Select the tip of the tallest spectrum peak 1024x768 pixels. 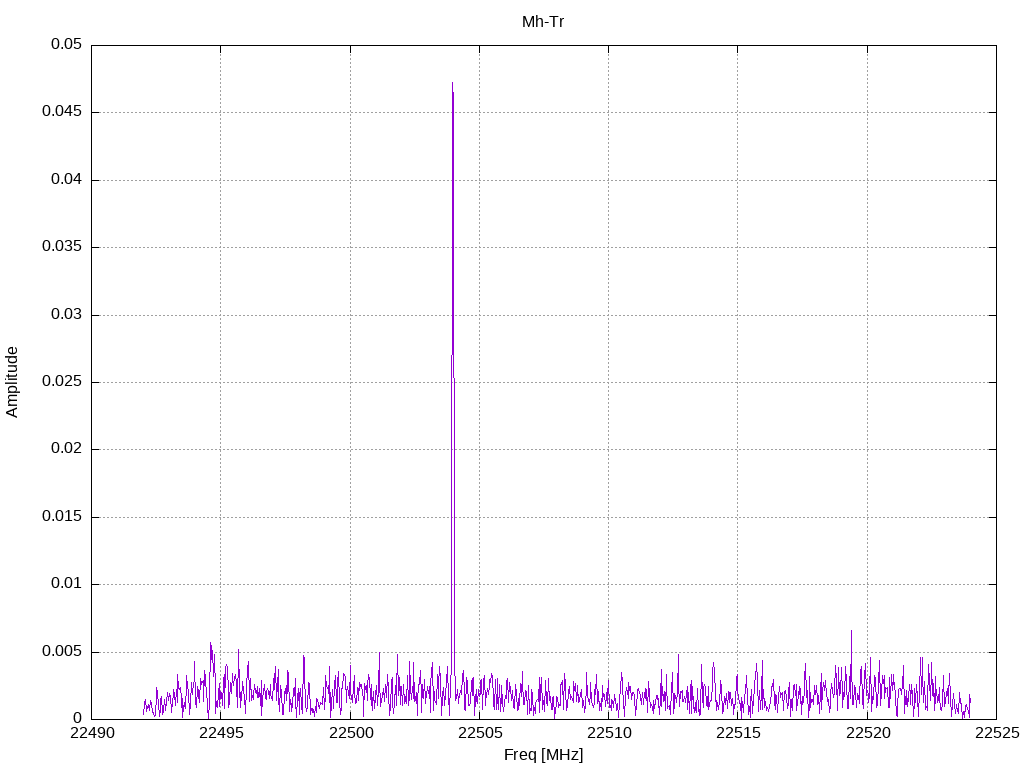pyautogui.click(x=452, y=84)
